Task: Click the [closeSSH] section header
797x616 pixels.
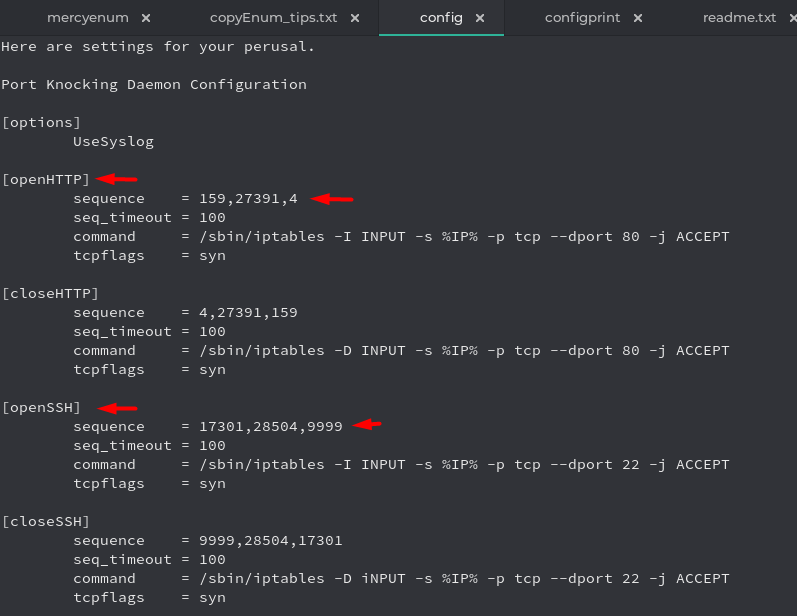Action: pyautogui.click(x=45, y=521)
